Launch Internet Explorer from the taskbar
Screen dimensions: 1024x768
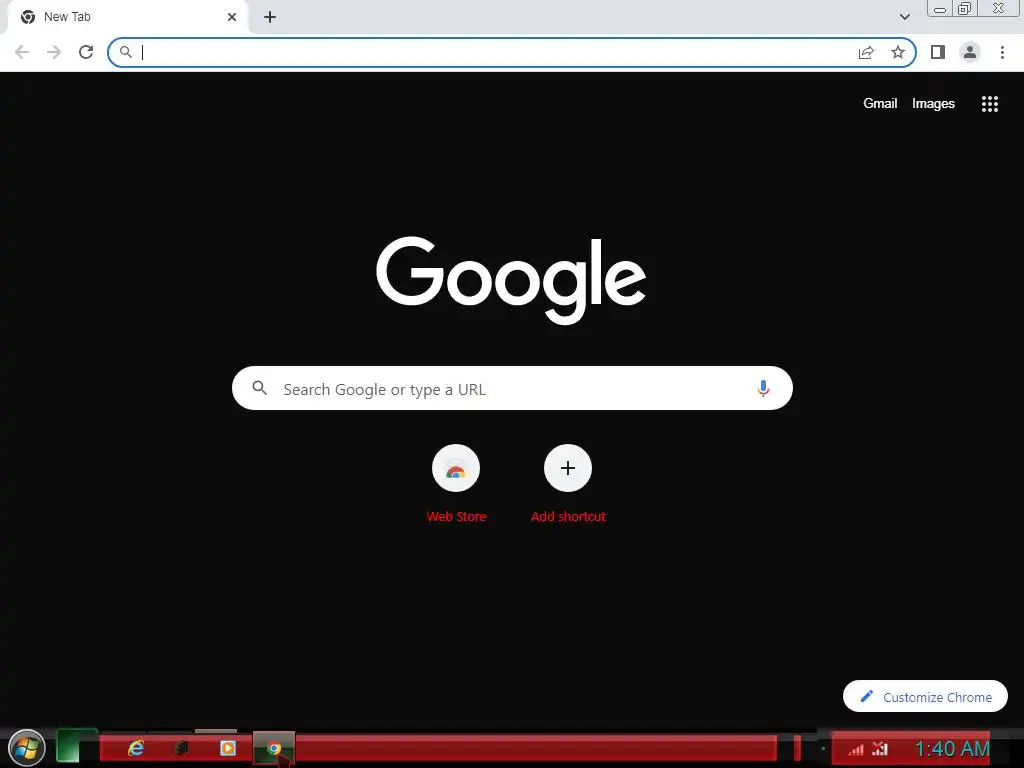point(136,748)
